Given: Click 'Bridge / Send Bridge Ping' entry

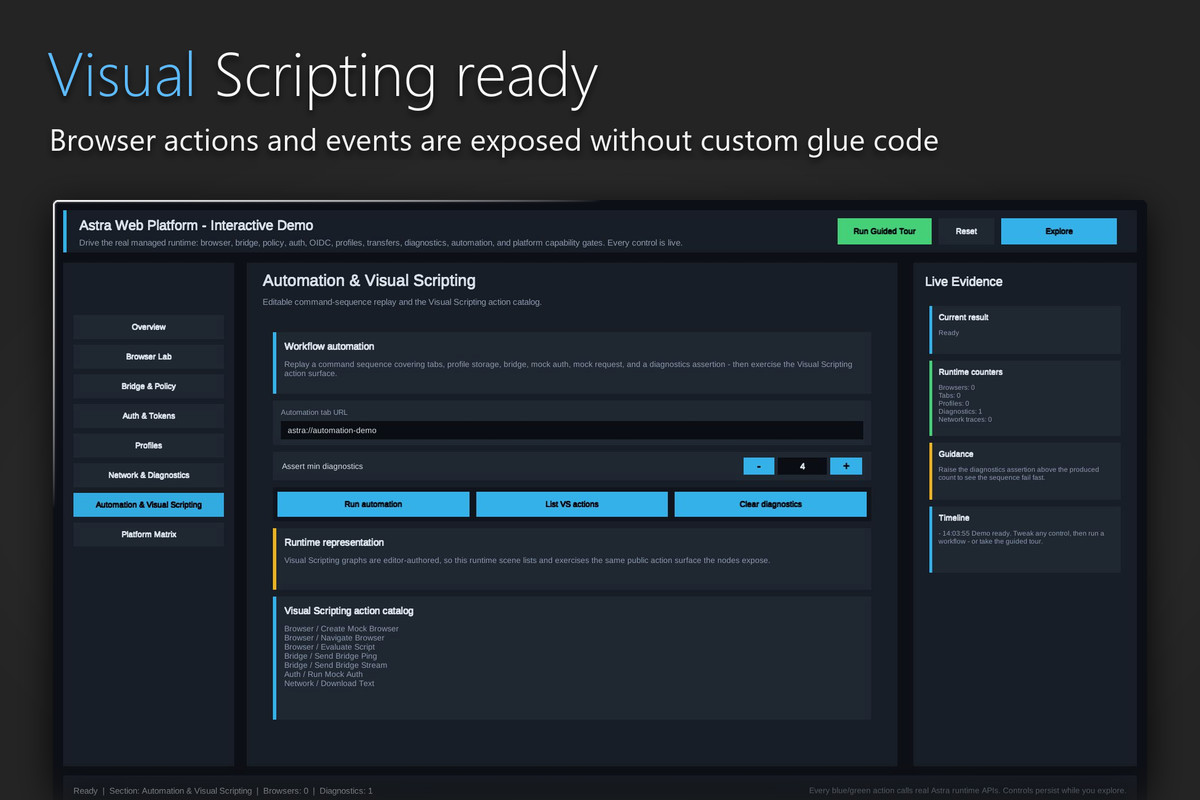Looking at the screenshot, I should click(x=330, y=656).
